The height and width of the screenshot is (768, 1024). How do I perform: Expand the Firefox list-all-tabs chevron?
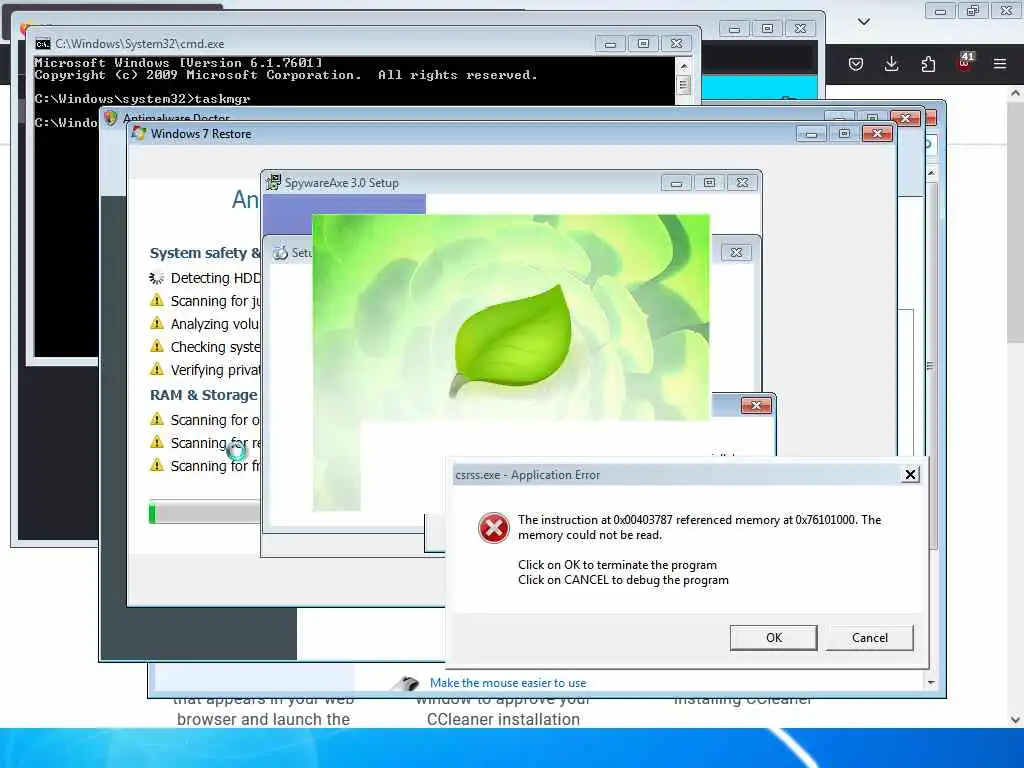pos(863,22)
